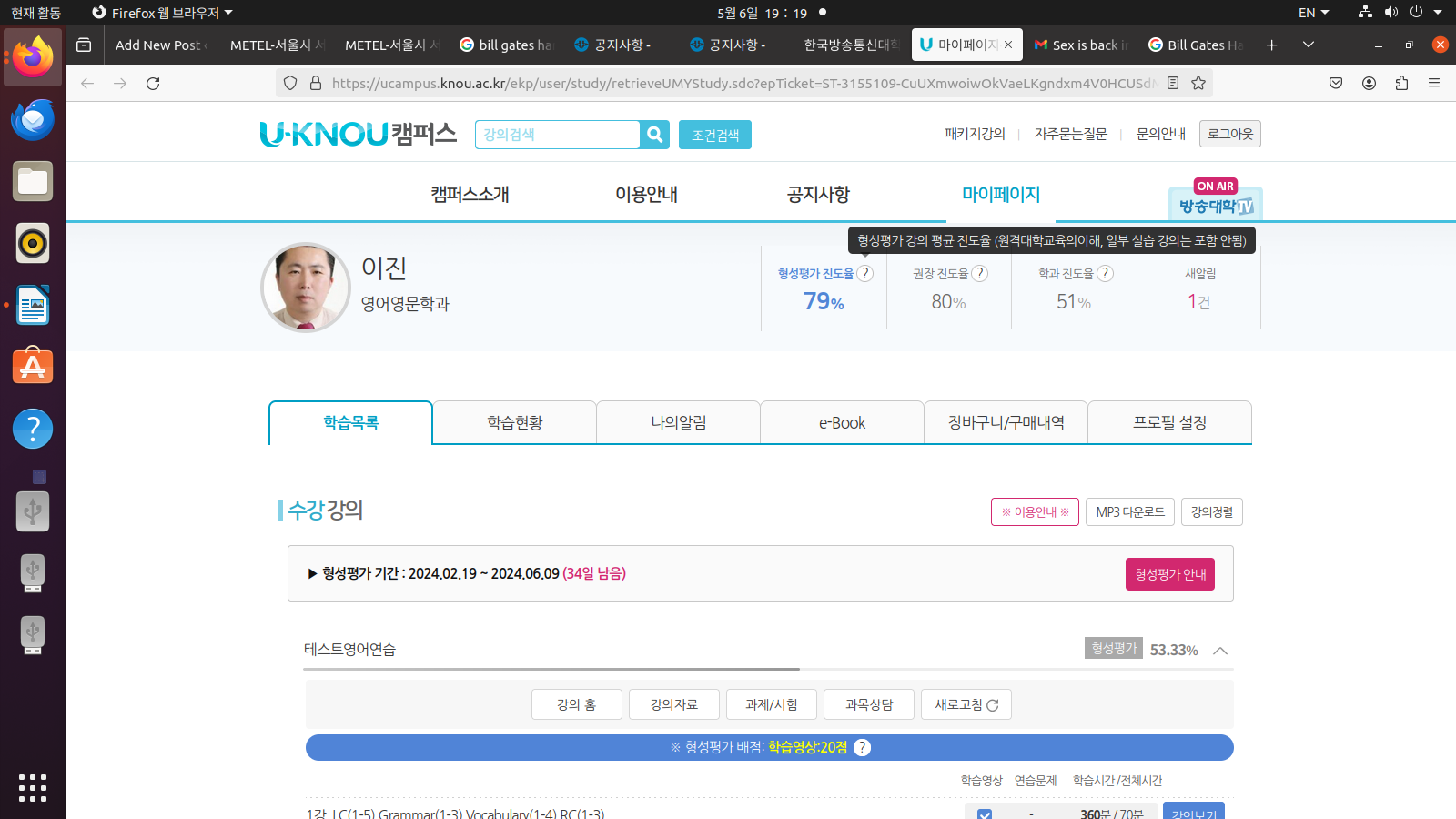Collapse the 테스트영어연습 course section
Image resolution: width=1456 pixels, height=819 pixels.
(1220, 651)
